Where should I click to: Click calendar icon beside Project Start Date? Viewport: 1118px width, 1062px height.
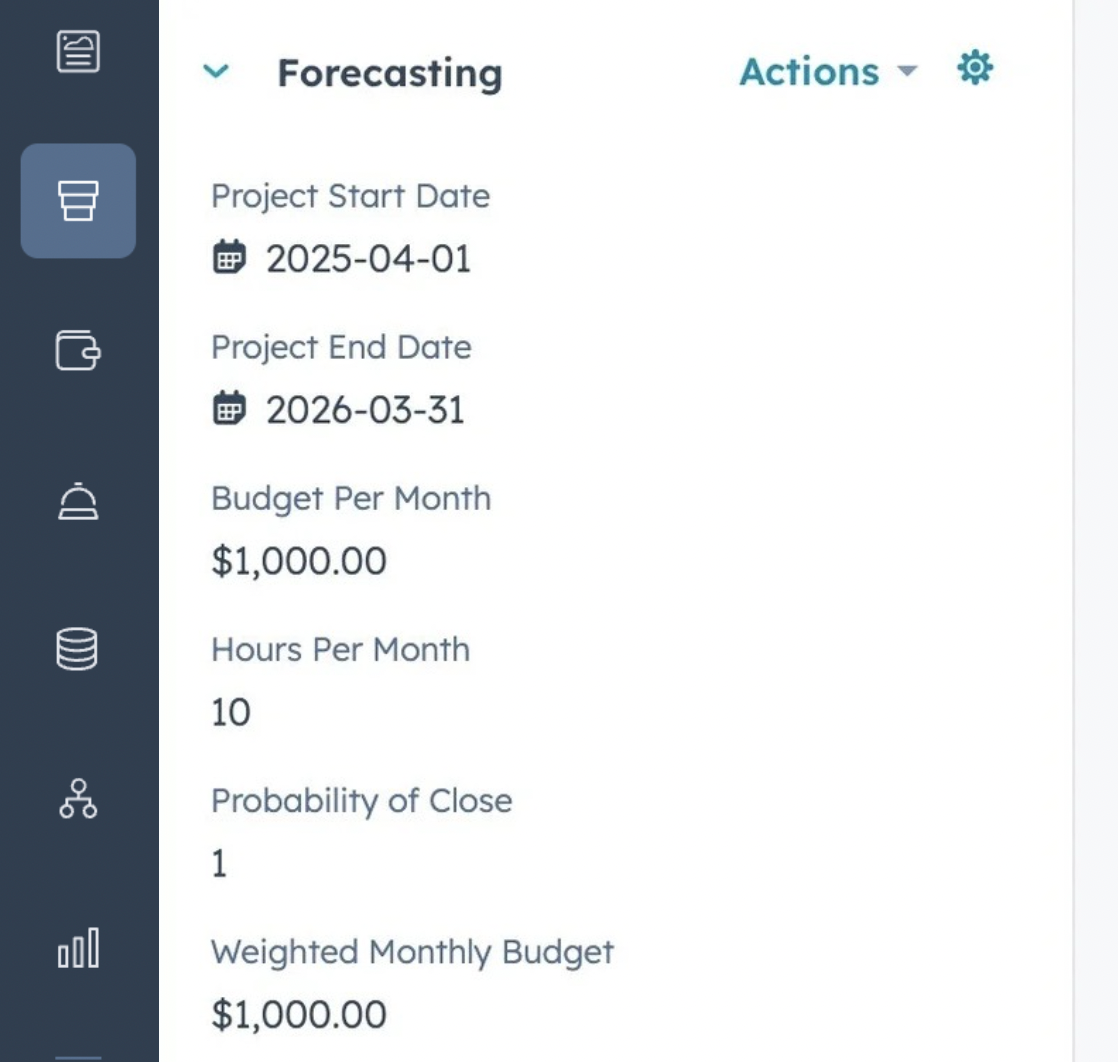click(229, 257)
